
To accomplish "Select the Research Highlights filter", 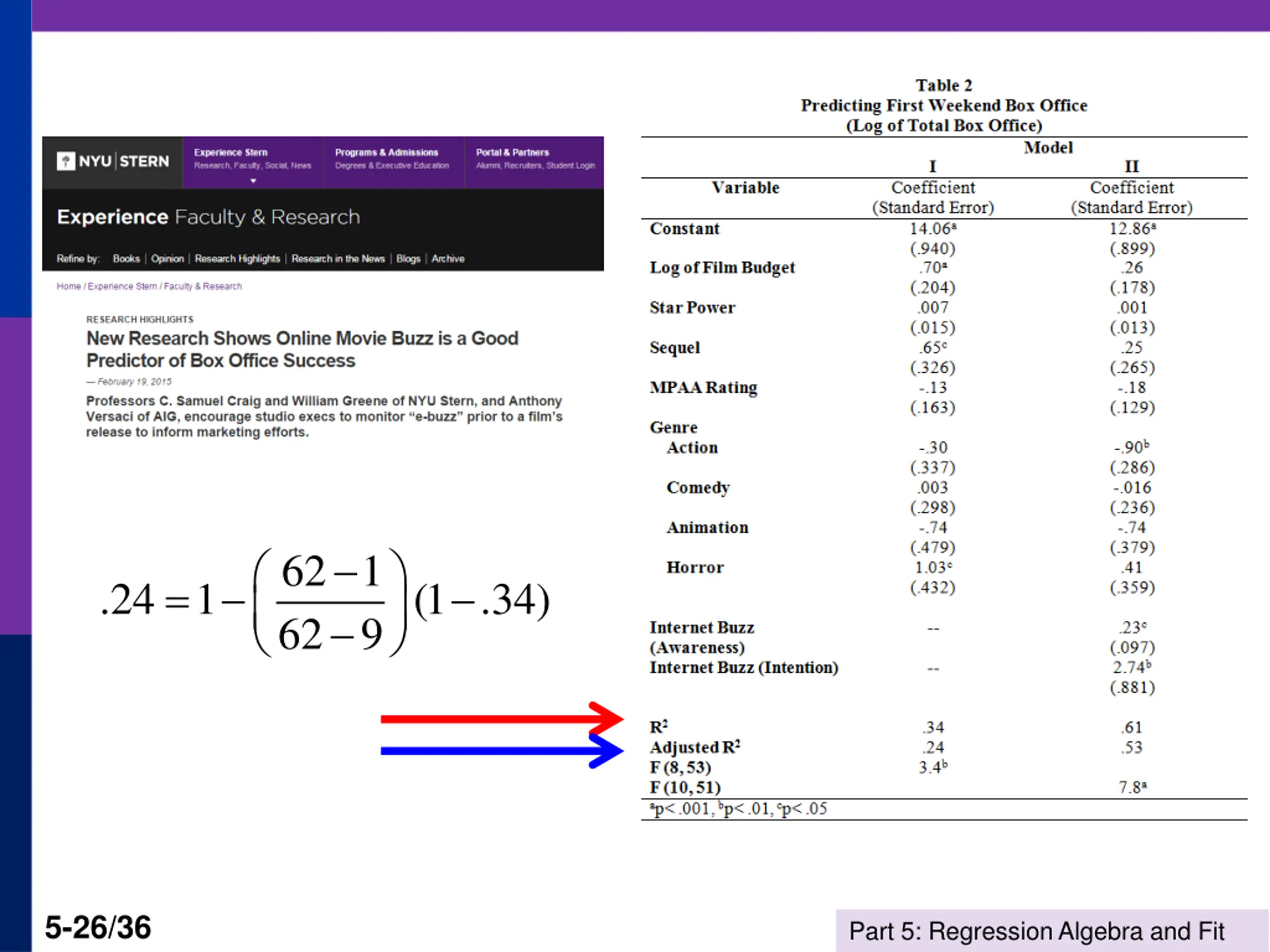I will [x=237, y=259].
